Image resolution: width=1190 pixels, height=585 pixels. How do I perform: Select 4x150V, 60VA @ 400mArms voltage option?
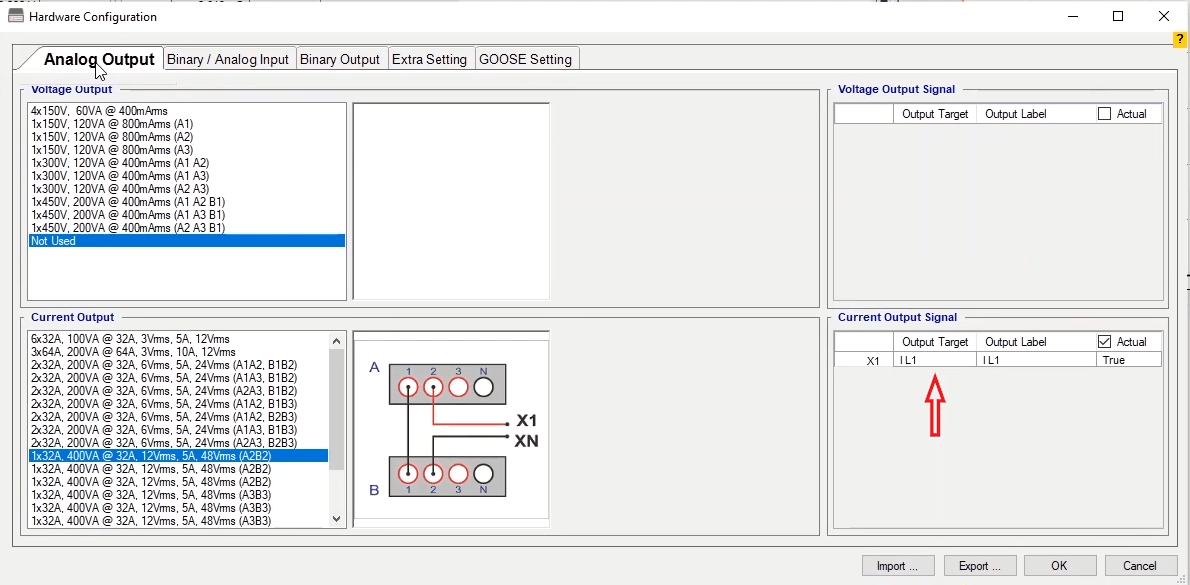pos(99,111)
